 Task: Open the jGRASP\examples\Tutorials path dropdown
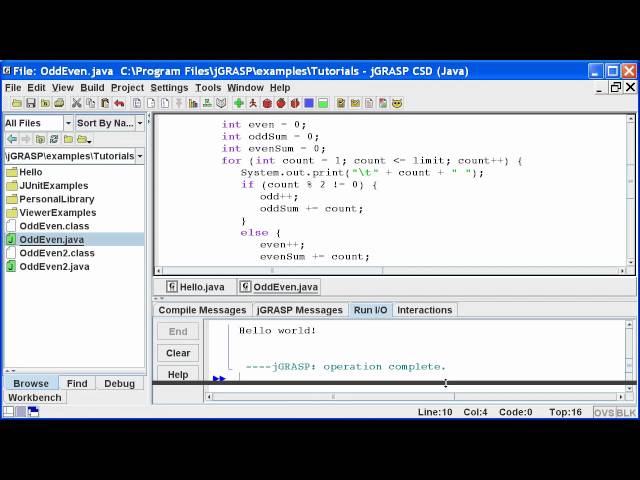click(x=140, y=156)
